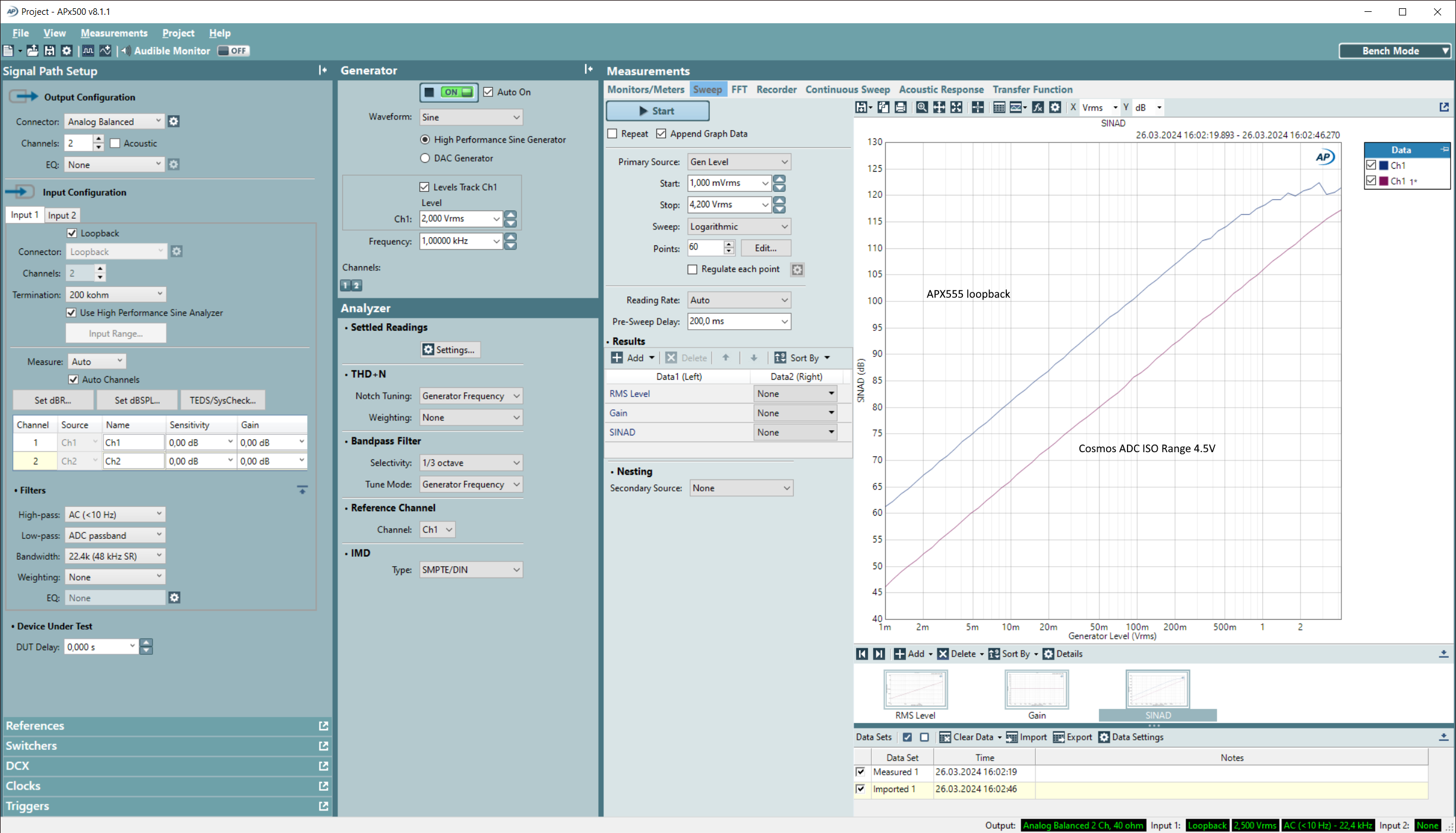Click the Set dBR button

(x=53, y=400)
